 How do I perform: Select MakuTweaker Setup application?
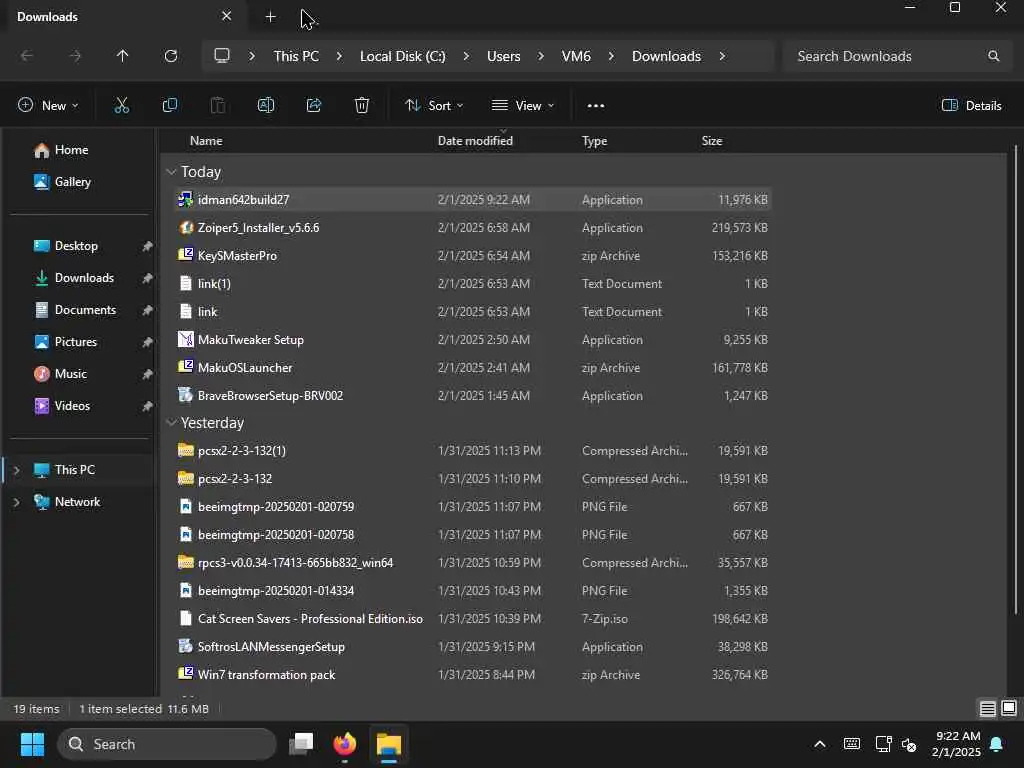[473, 340]
